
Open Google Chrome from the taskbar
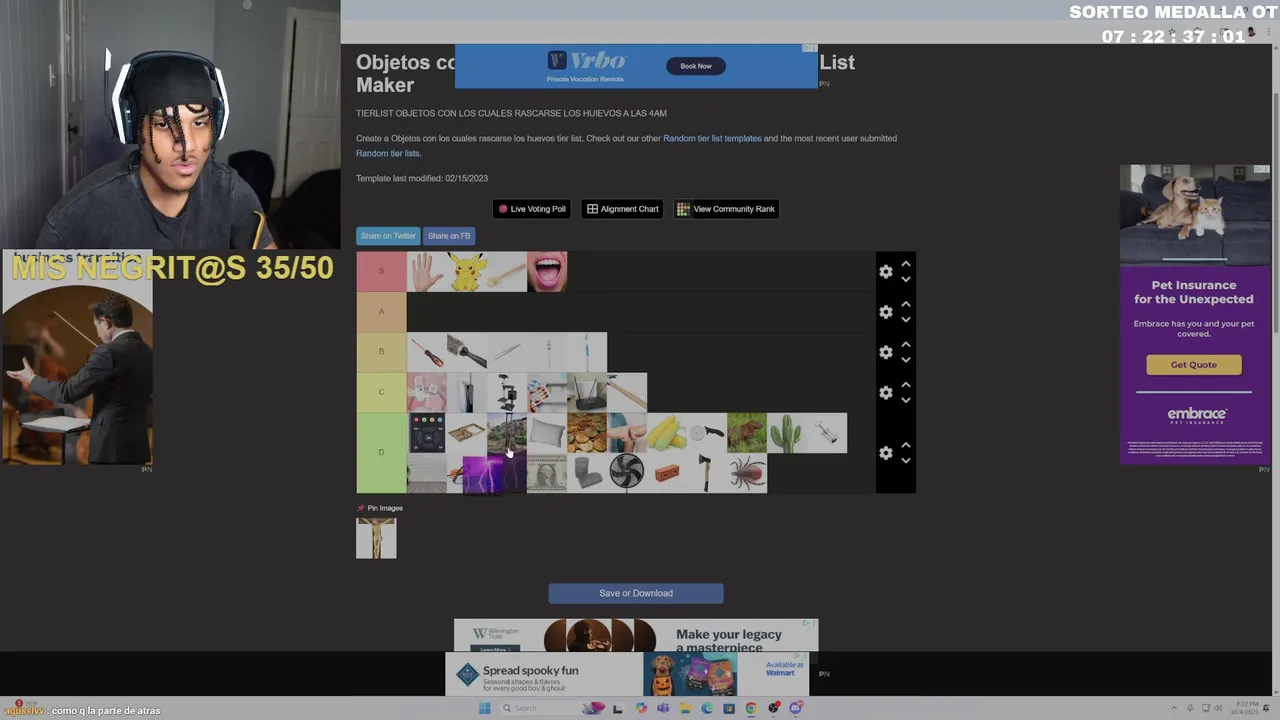click(751, 708)
